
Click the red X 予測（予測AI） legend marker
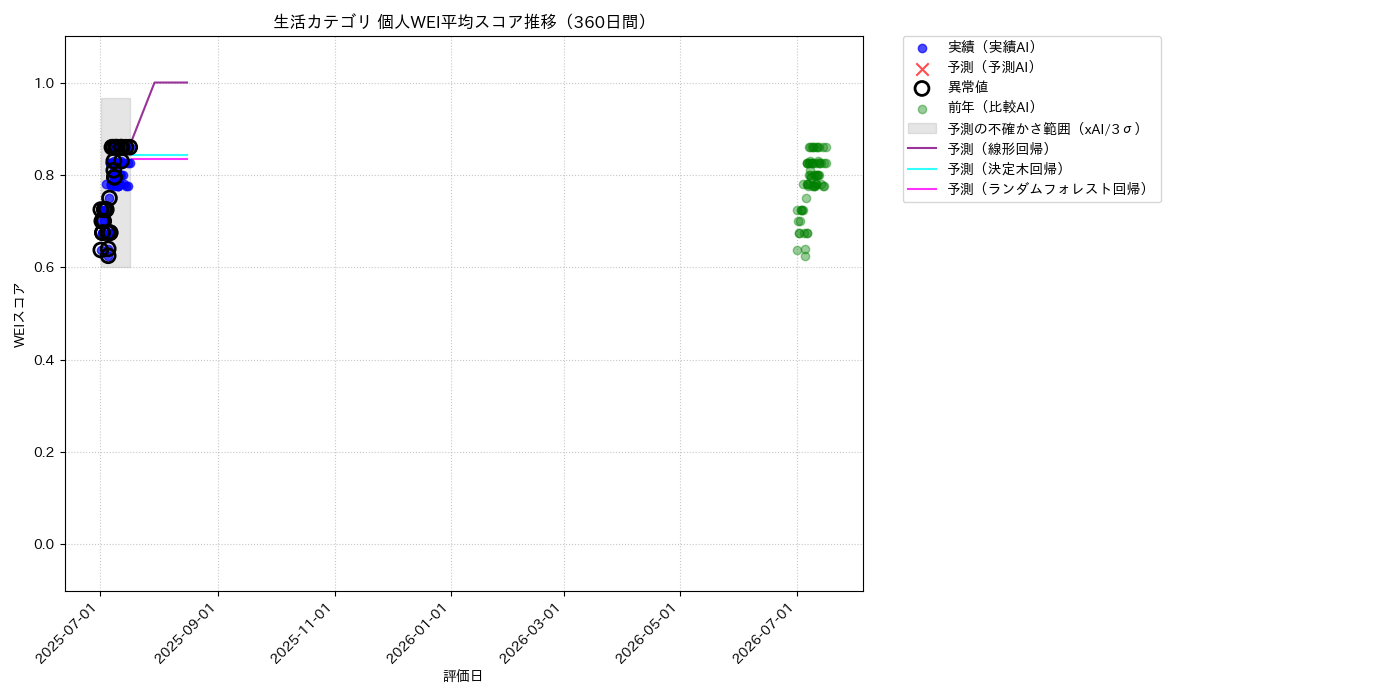coord(922,68)
